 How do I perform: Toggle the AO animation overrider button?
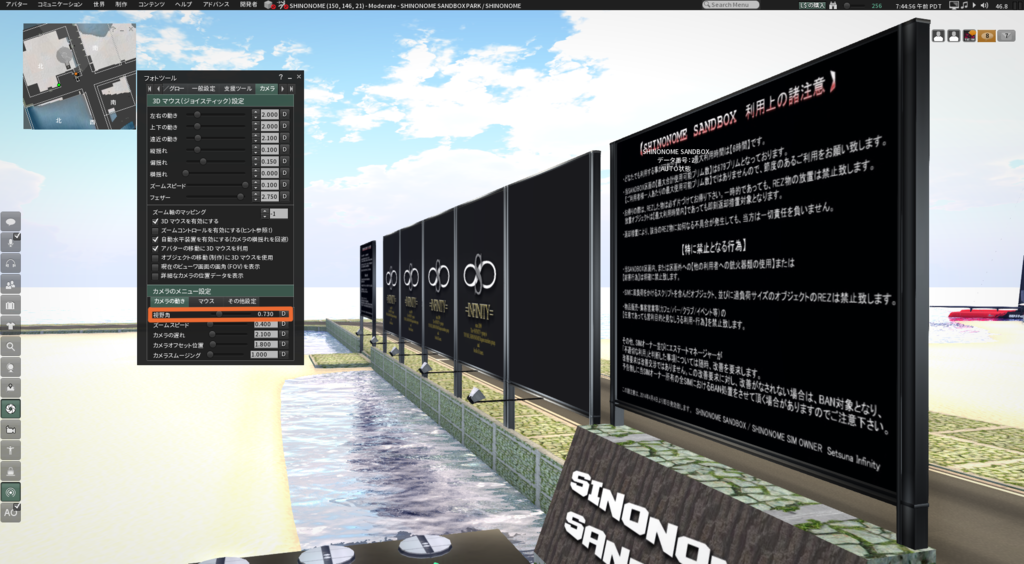[10, 512]
